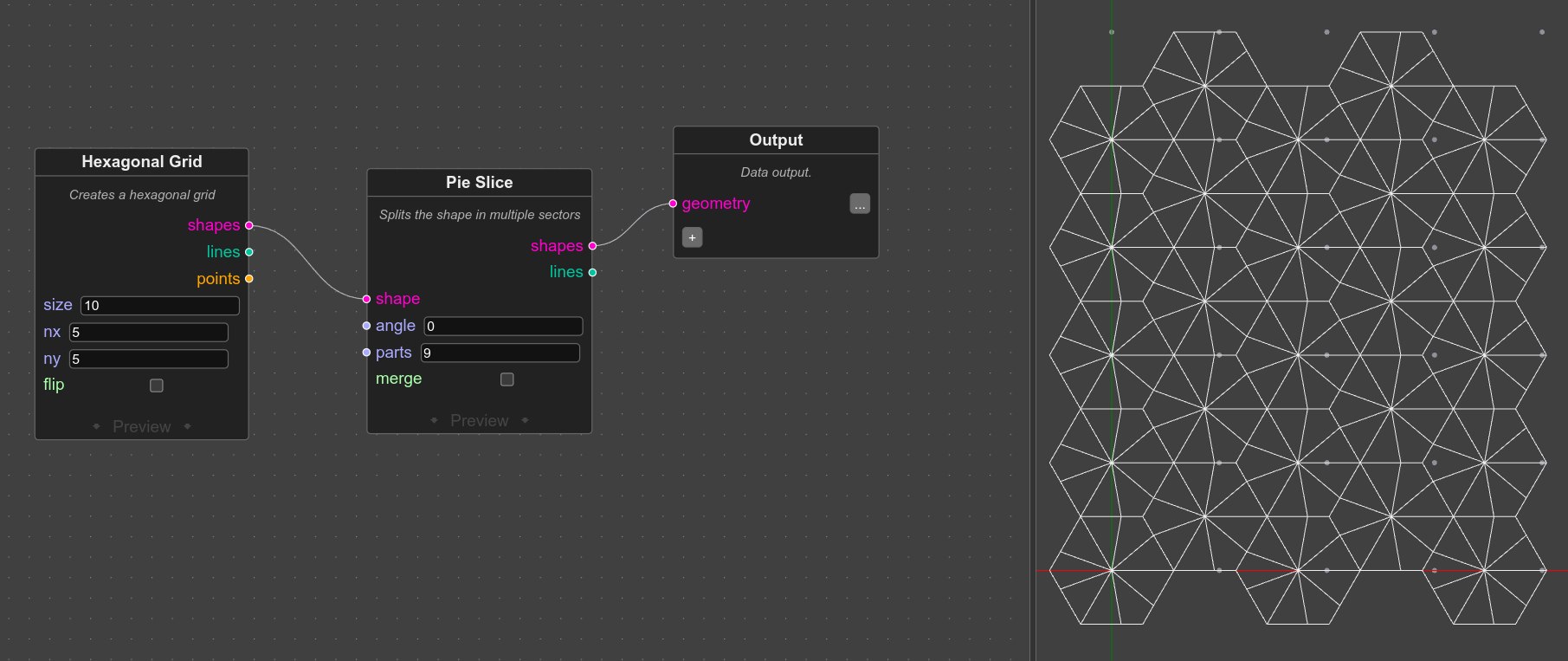Enable the merge checkbox in Pie Slice

pos(507,379)
